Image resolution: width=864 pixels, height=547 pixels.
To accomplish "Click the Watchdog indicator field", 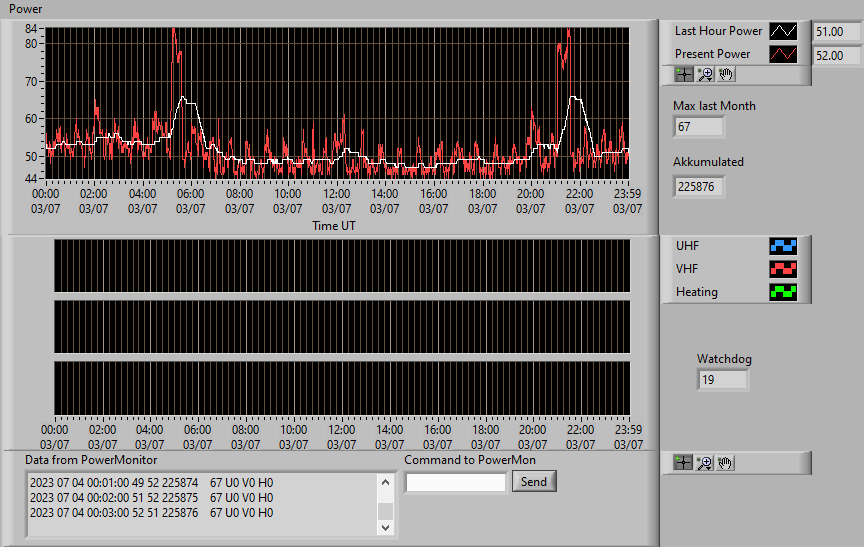I will pyautogui.click(x=722, y=380).
